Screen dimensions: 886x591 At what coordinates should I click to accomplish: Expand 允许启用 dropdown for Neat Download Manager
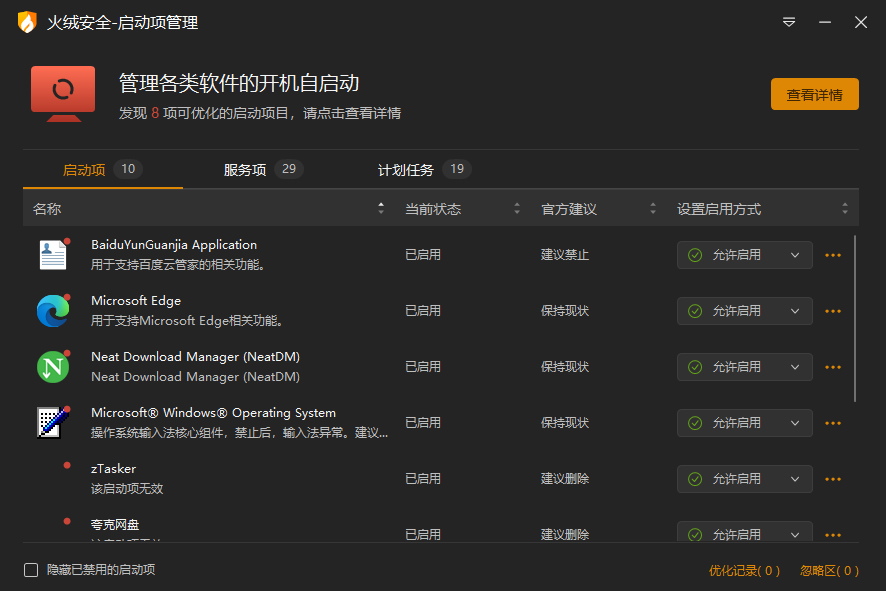pos(745,367)
